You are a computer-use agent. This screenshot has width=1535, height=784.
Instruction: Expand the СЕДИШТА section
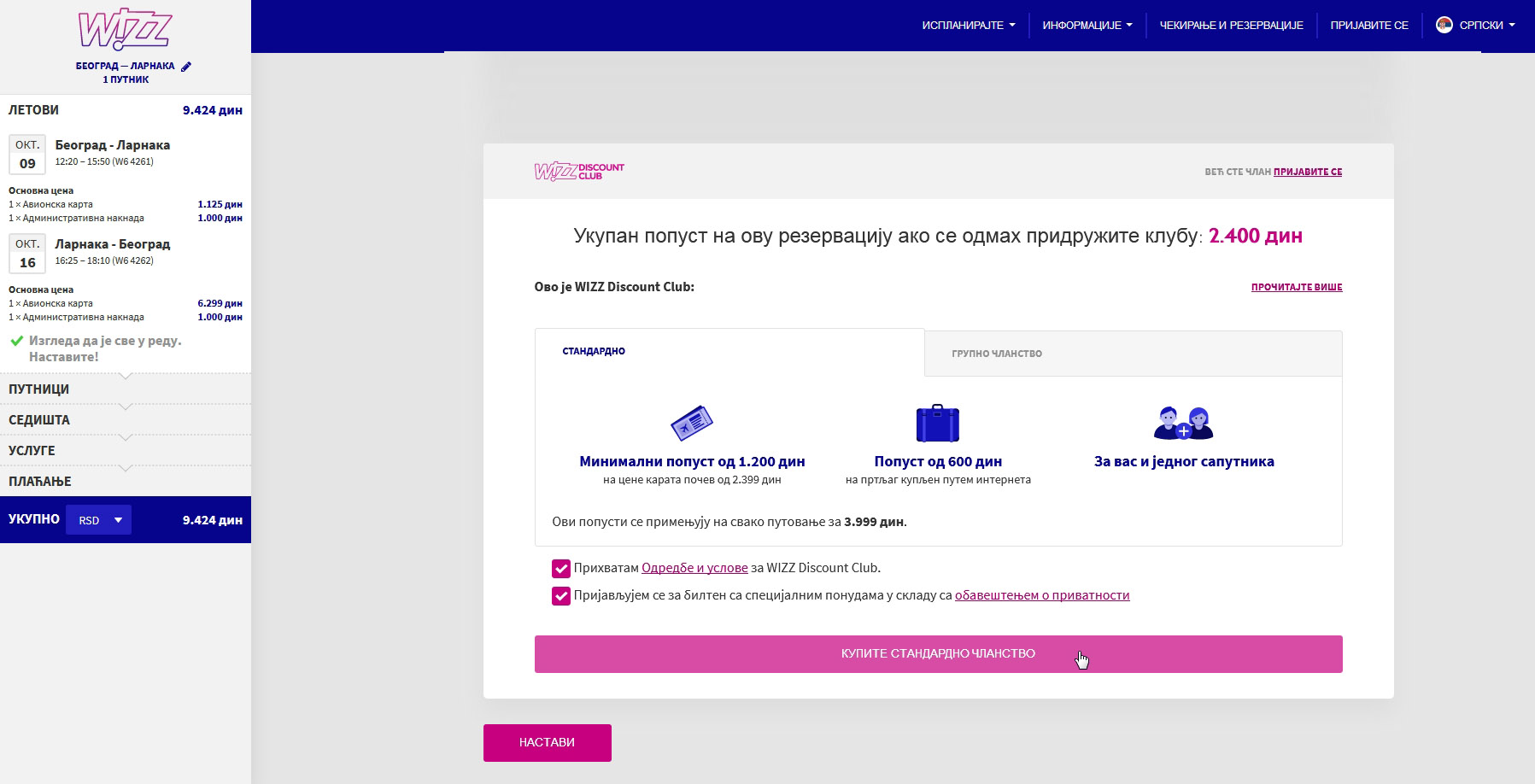pos(126,420)
